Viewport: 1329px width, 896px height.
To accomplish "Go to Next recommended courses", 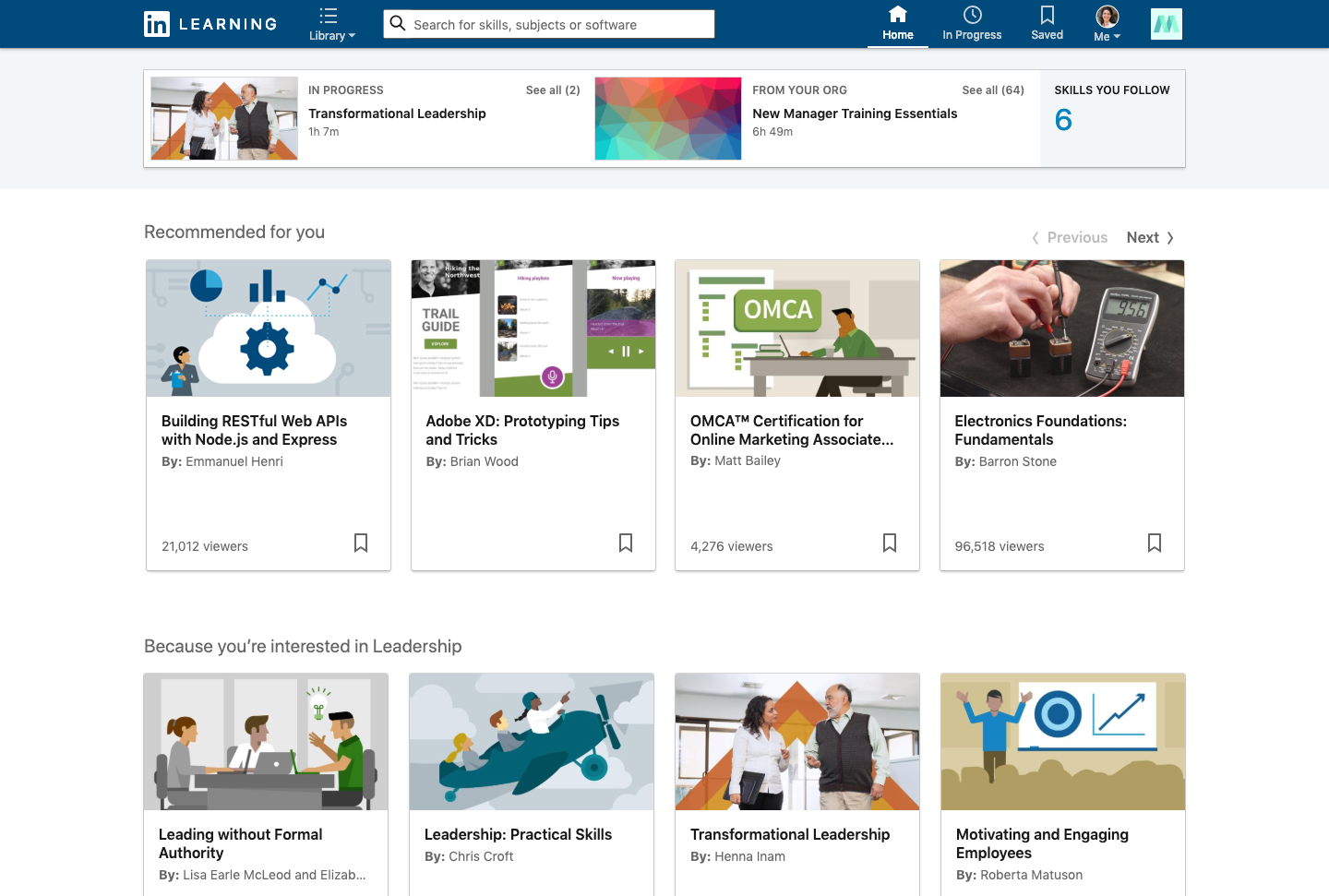I will click(x=1149, y=238).
